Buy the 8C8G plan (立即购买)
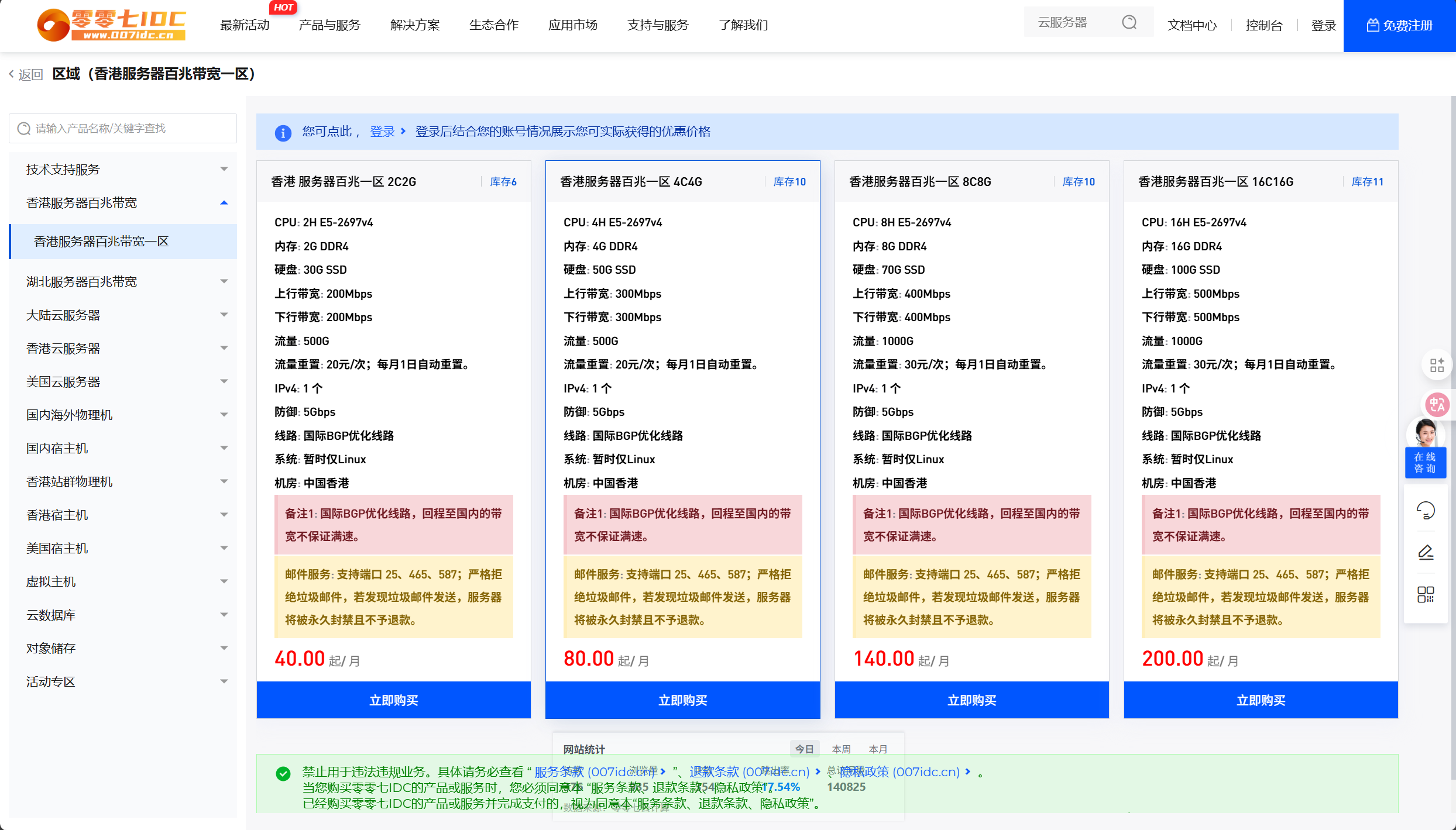Image resolution: width=1456 pixels, height=830 pixels. 972,700
